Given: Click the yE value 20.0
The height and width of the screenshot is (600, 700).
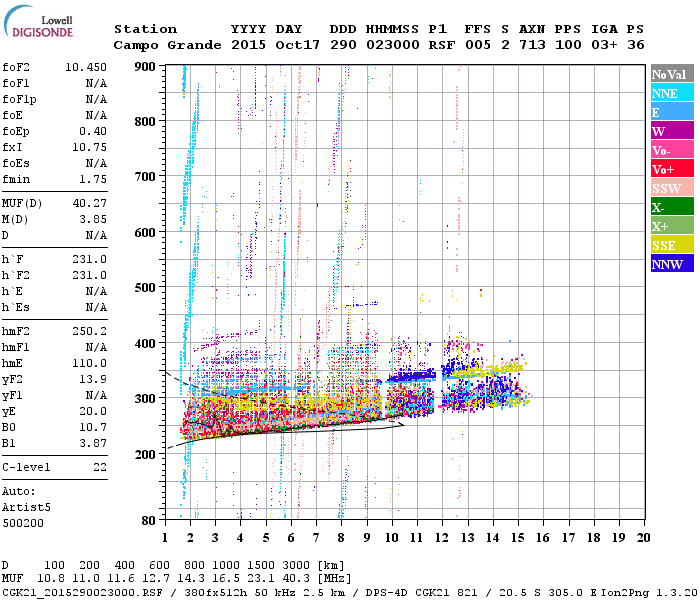Looking at the screenshot, I should [x=93, y=412].
